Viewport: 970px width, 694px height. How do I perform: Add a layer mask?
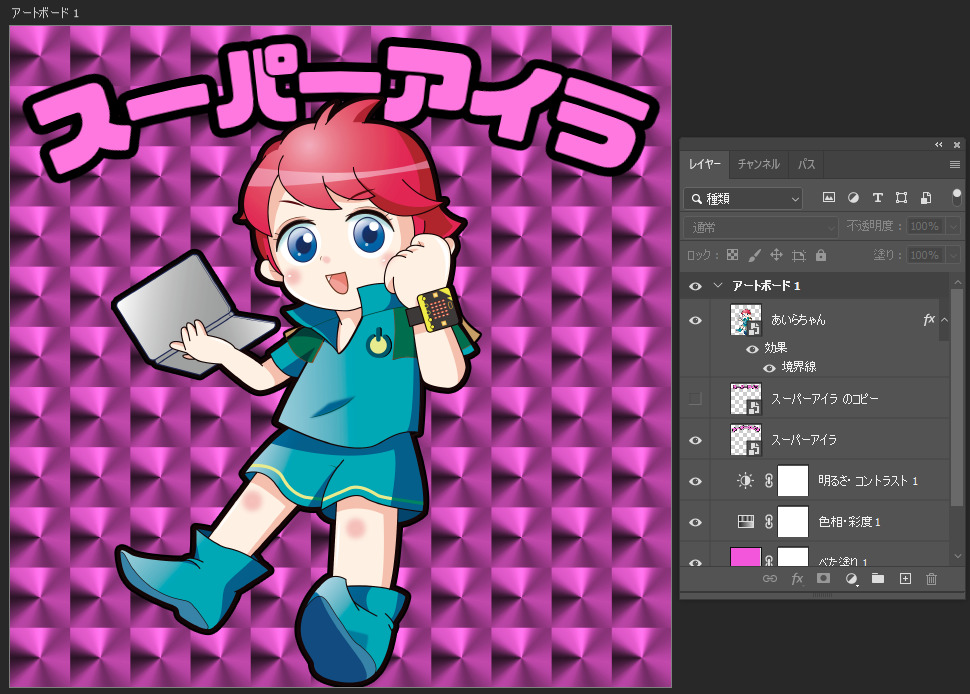coord(823,578)
